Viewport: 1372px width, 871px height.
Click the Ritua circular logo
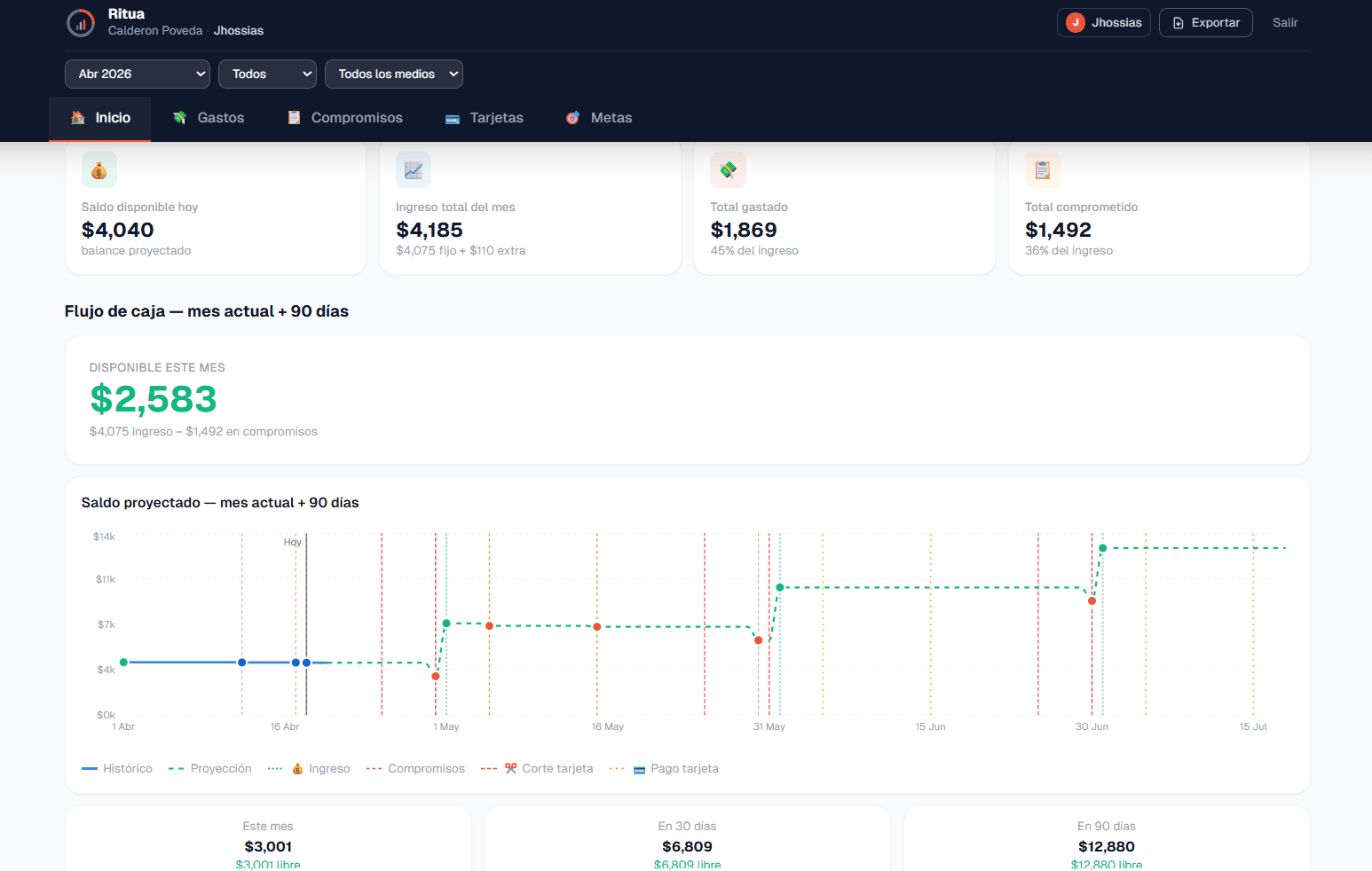tap(80, 22)
